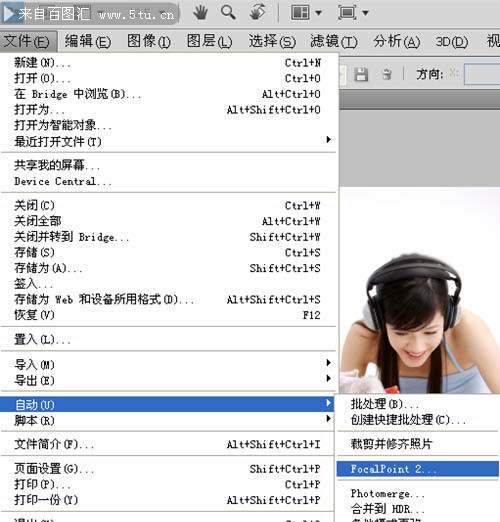Expand 最近打开文件 submenu arrow
This screenshot has width=500, height=522.
pyautogui.click(x=328, y=139)
